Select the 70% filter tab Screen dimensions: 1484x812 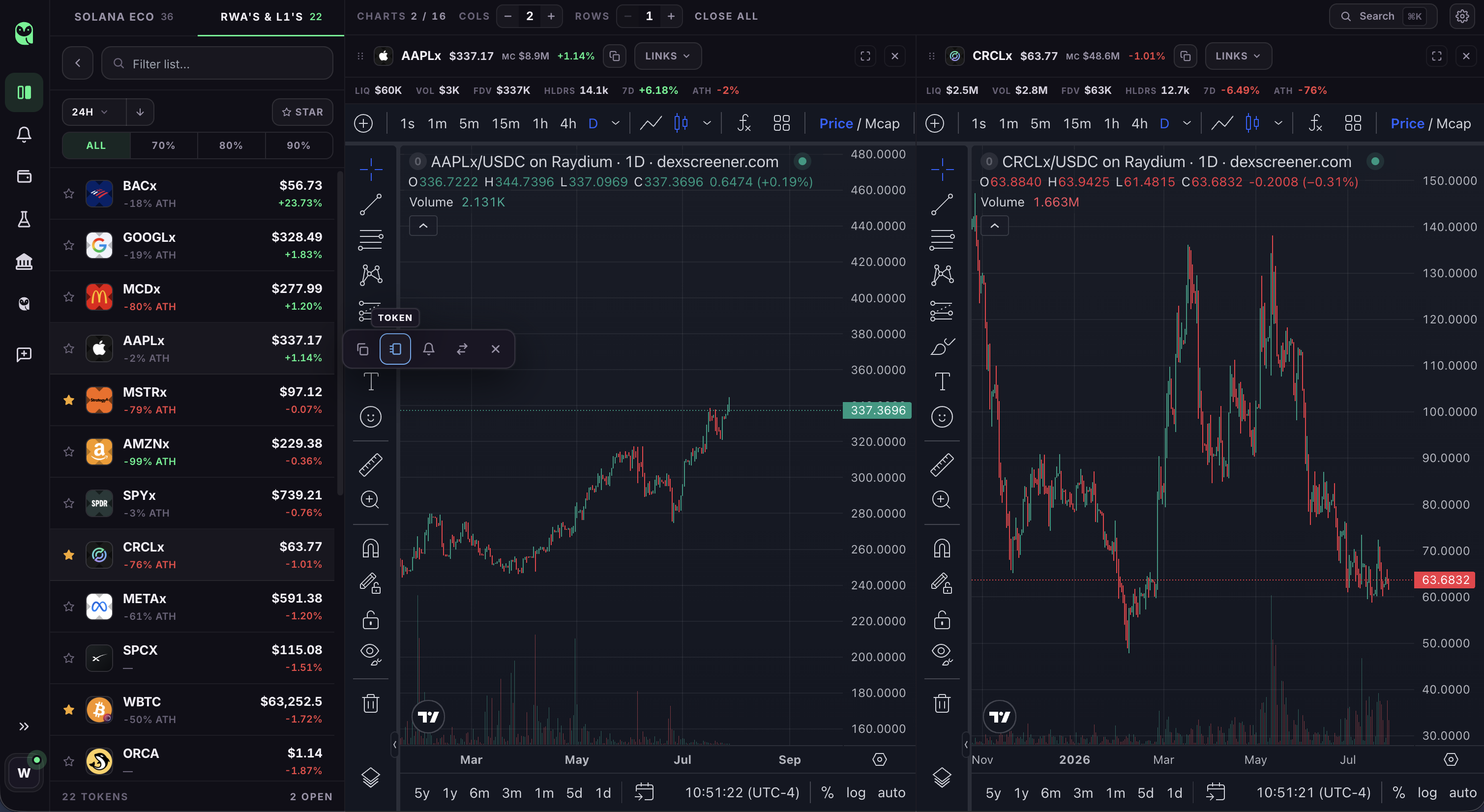point(164,145)
